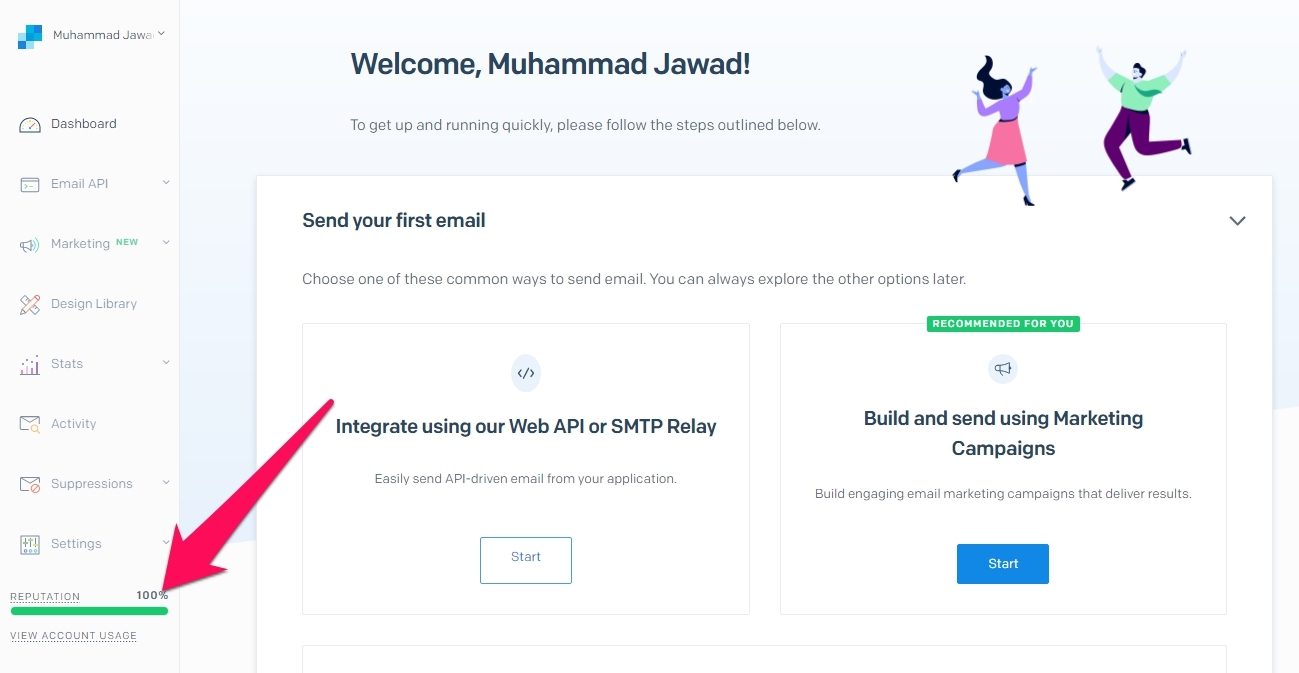The width and height of the screenshot is (1299, 673).
Task: Select the Marketing megaphone sidebar icon
Action: tap(30, 245)
